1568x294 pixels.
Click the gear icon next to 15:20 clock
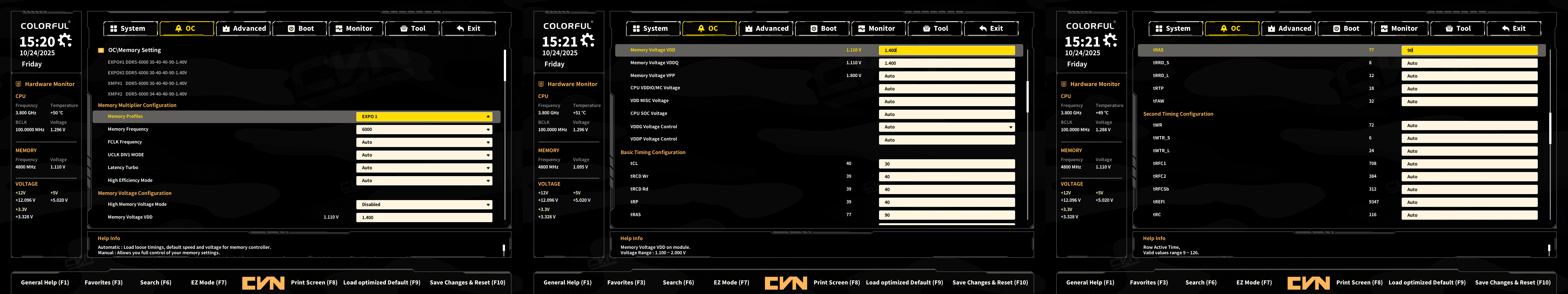tap(65, 40)
